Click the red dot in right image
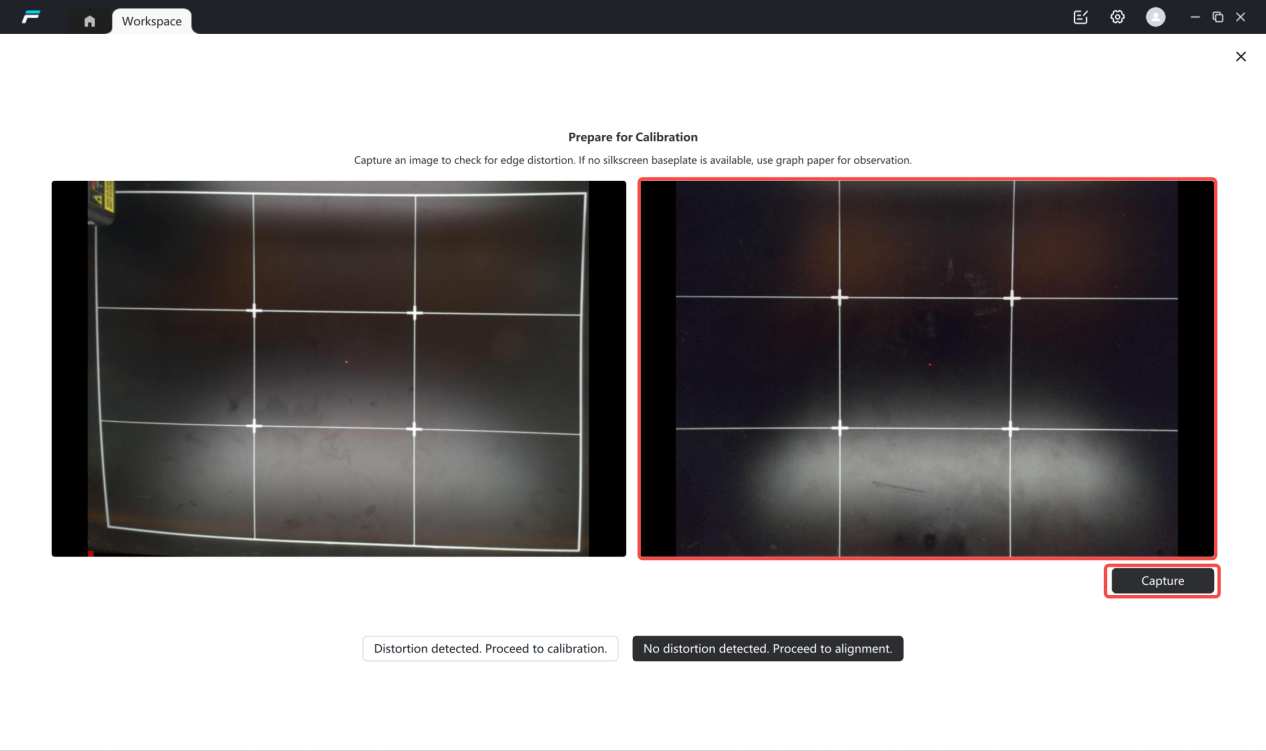Screen dimensions: 1266x751 pos(929,365)
